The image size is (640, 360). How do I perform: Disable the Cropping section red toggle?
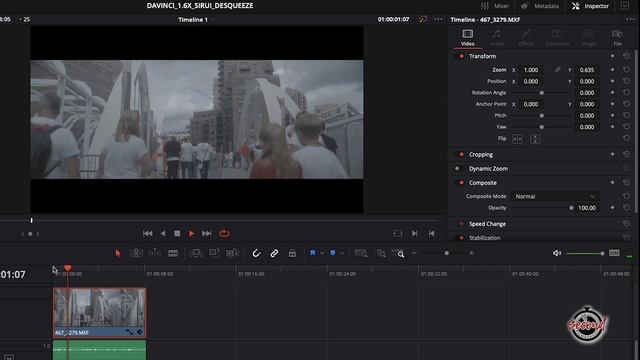(461, 154)
